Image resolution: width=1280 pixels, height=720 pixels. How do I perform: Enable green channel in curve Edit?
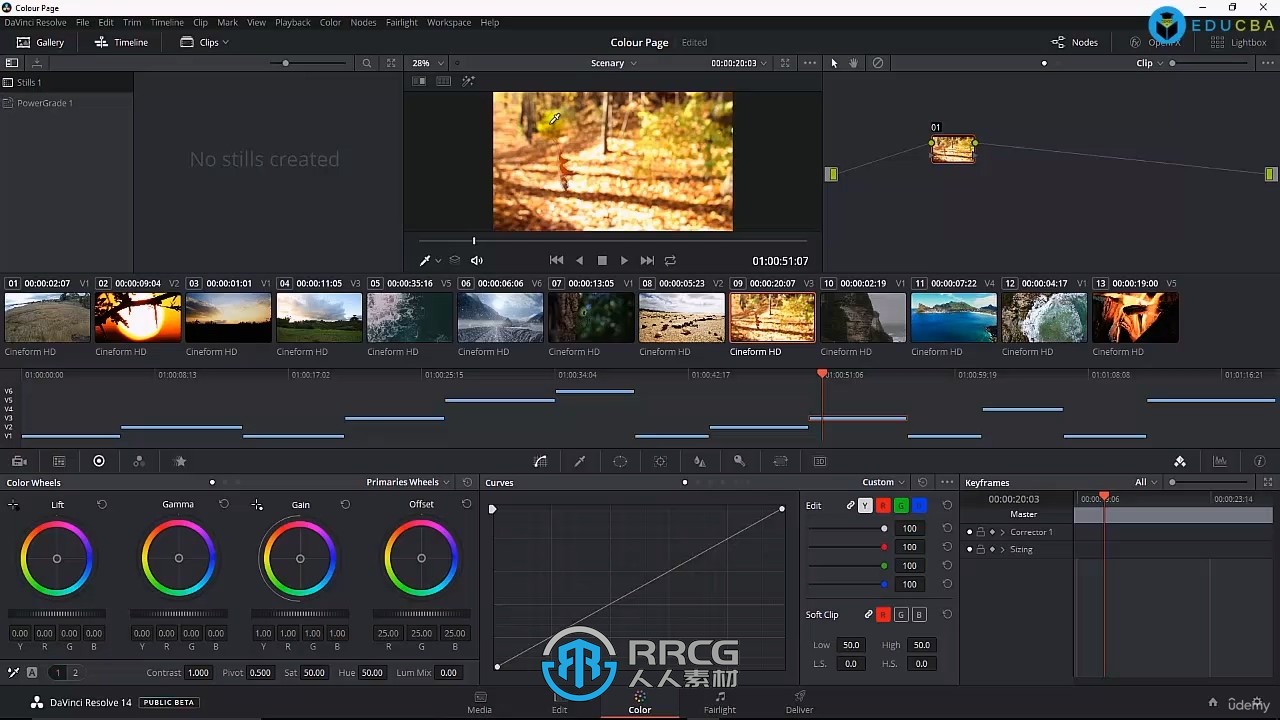901,506
